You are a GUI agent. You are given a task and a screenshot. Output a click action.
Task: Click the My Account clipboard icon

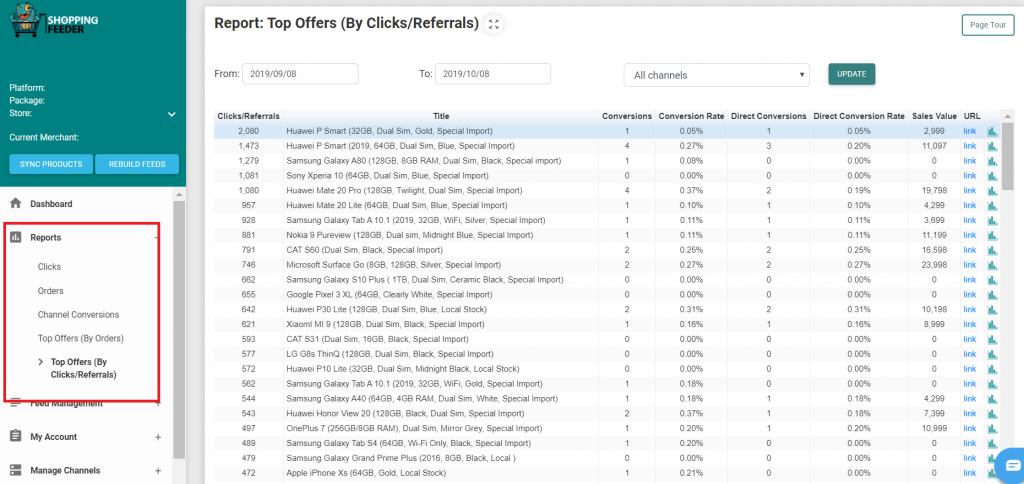point(16,436)
